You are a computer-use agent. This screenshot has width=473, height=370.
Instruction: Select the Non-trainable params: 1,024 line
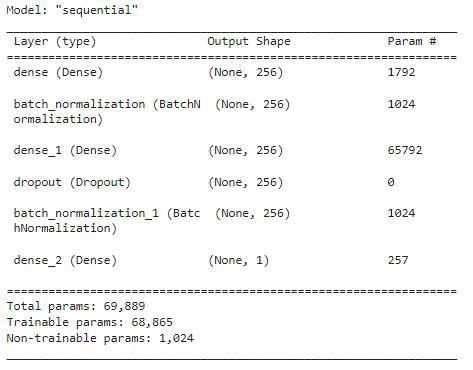tap(100, 338)
